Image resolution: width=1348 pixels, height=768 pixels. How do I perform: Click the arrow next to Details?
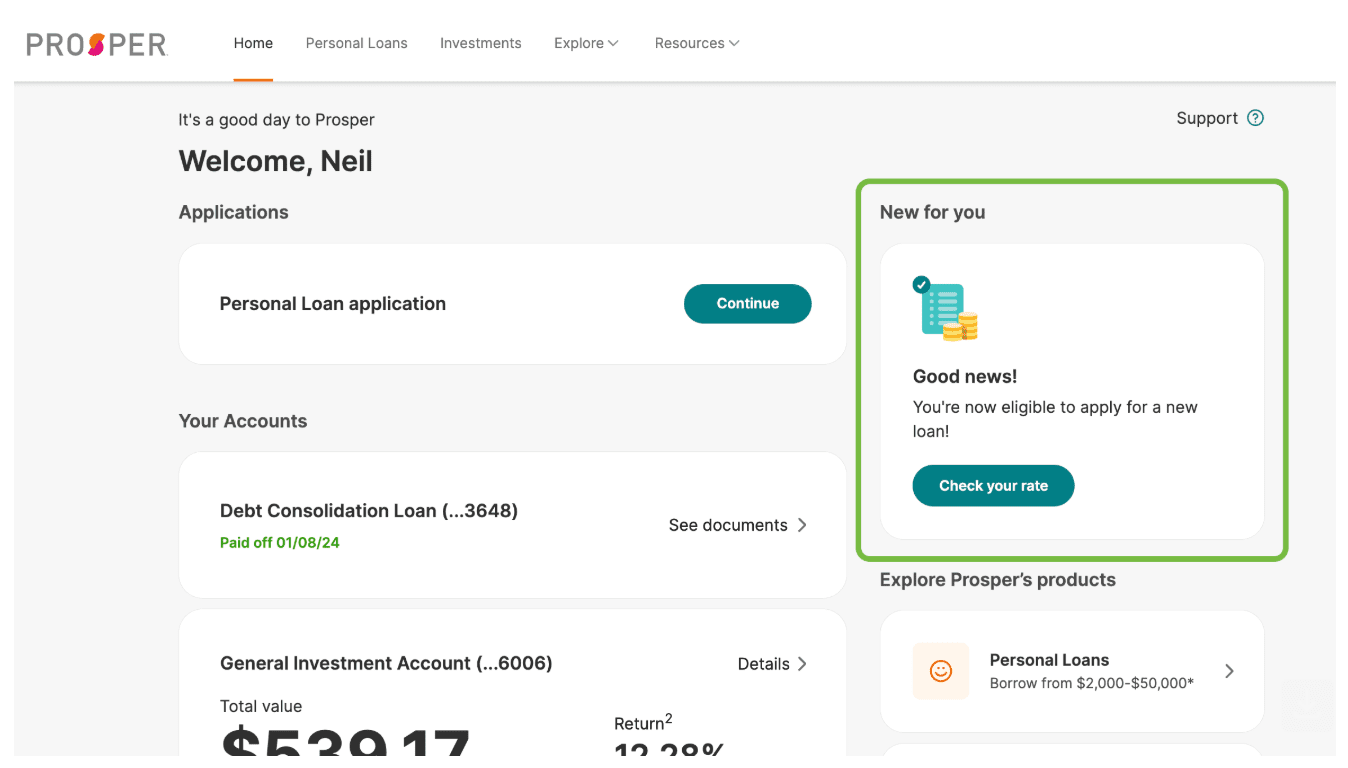coord(802,664)
